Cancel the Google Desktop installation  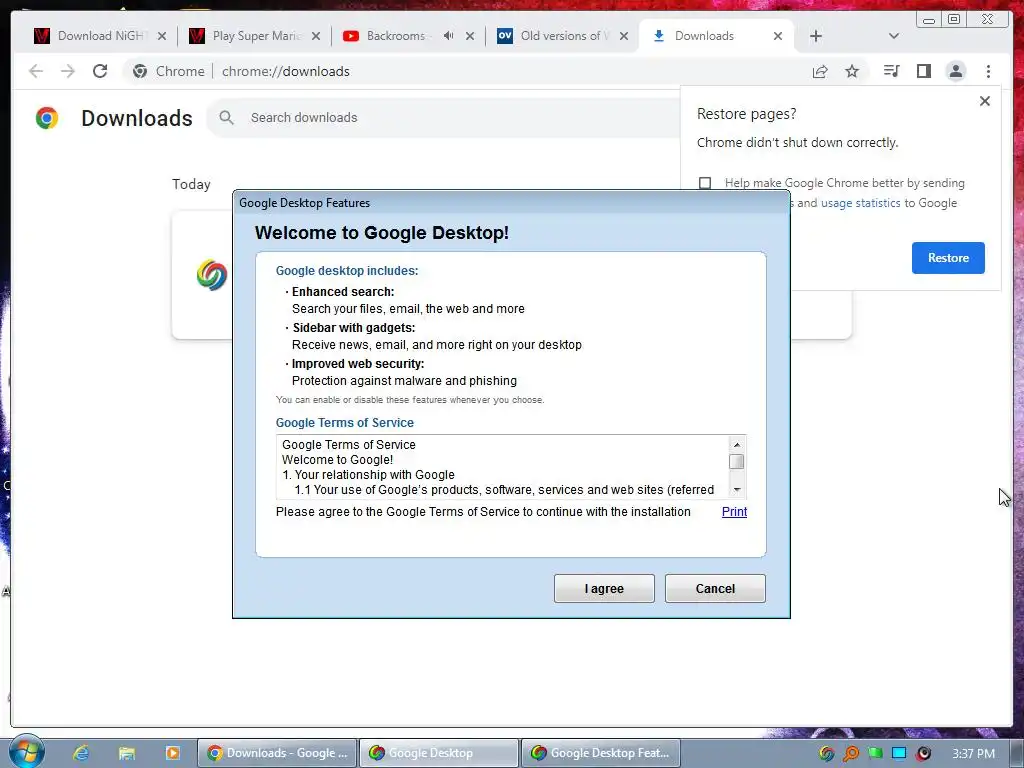tap(715, 588)
